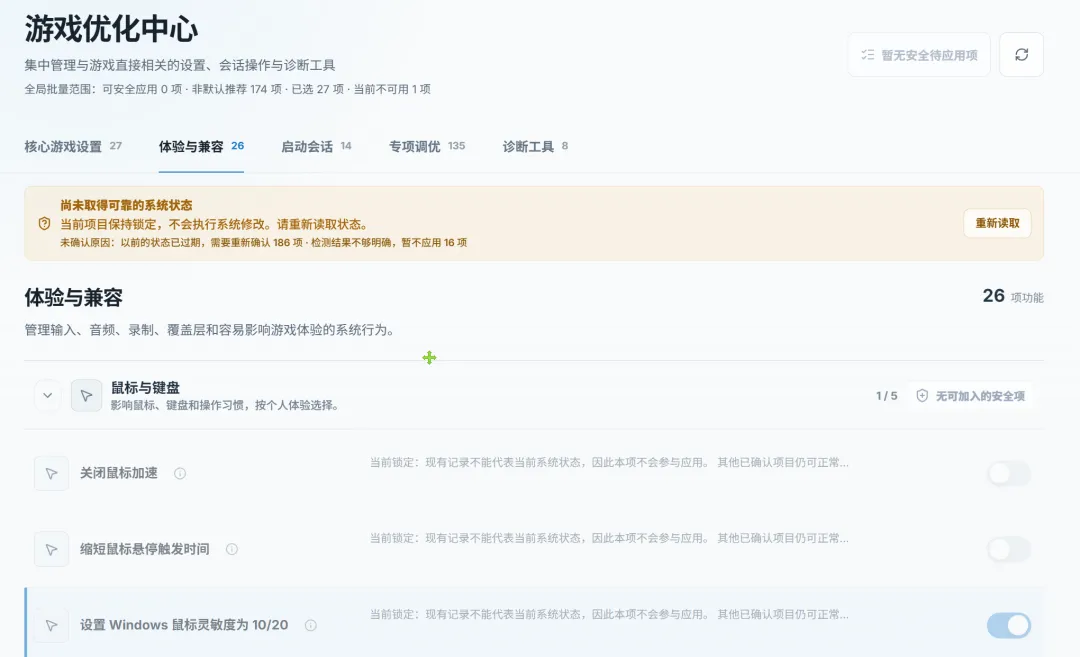Open info icon next to 缩短鼠标悬停触发时间
The height and width of the screenshot is (657, 1080).
coord(232,549)
